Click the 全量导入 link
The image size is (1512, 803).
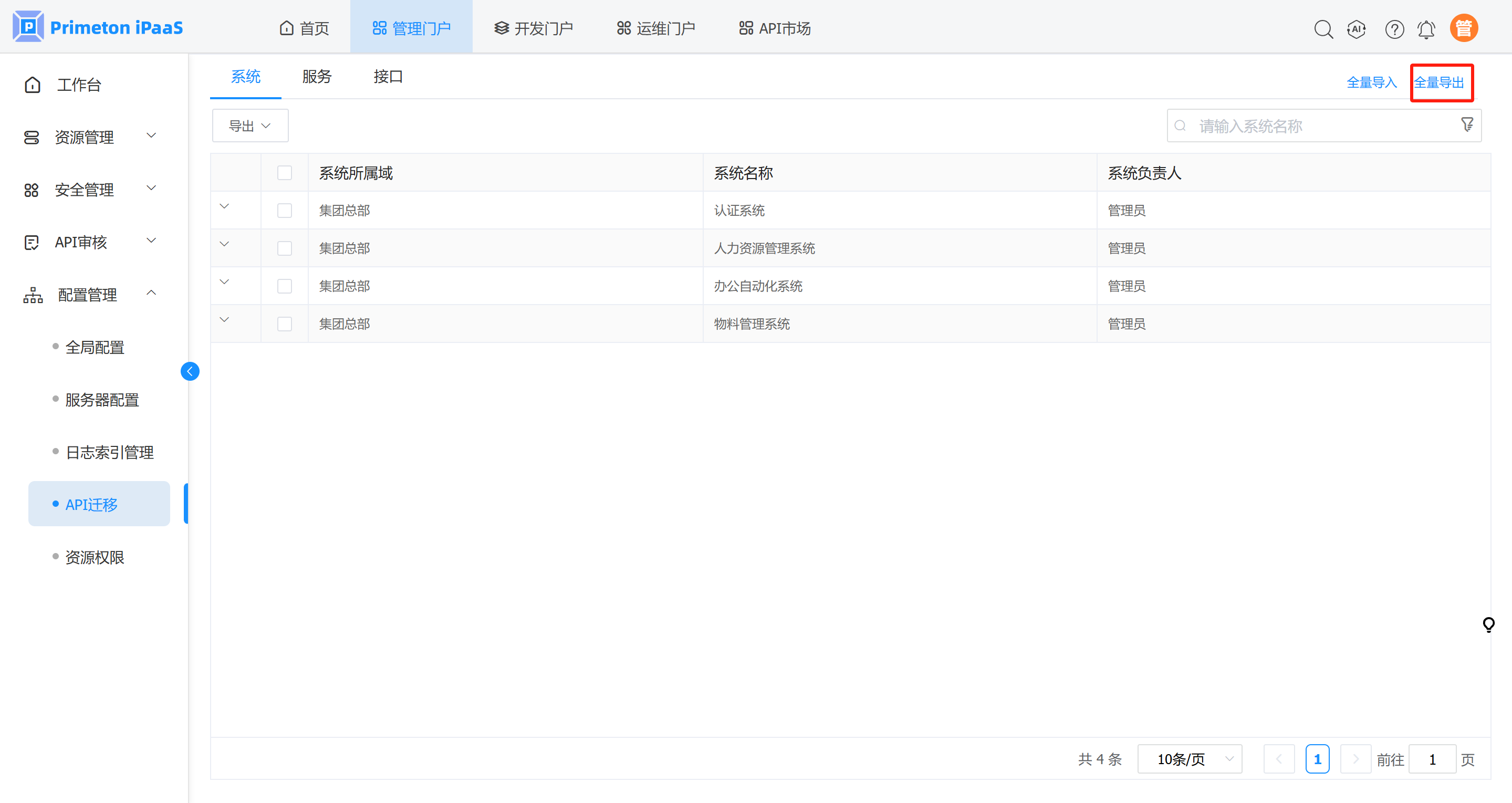(x=1371, y=82)
